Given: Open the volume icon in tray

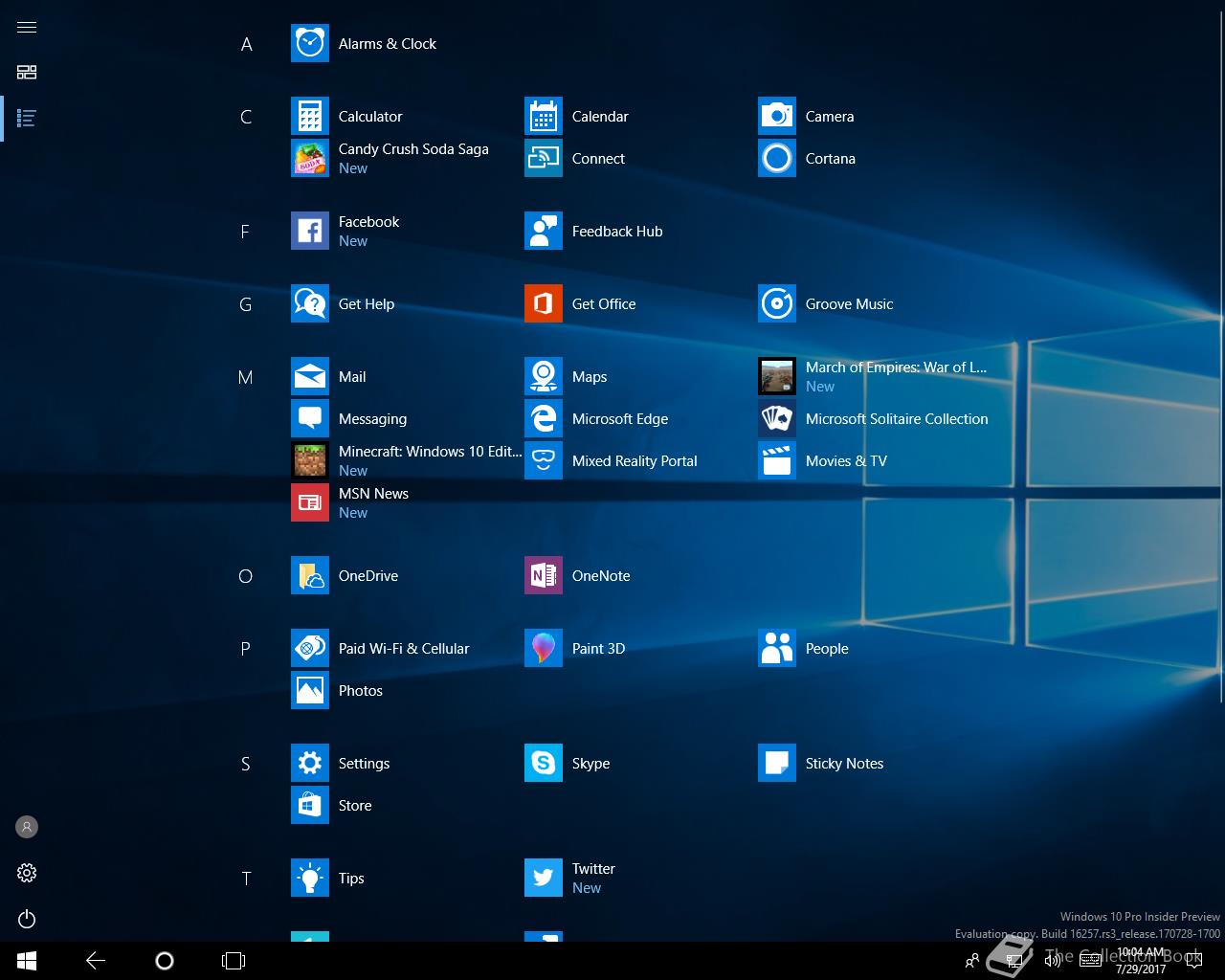Looking at the screenshot, I should tap(1052, 961).
